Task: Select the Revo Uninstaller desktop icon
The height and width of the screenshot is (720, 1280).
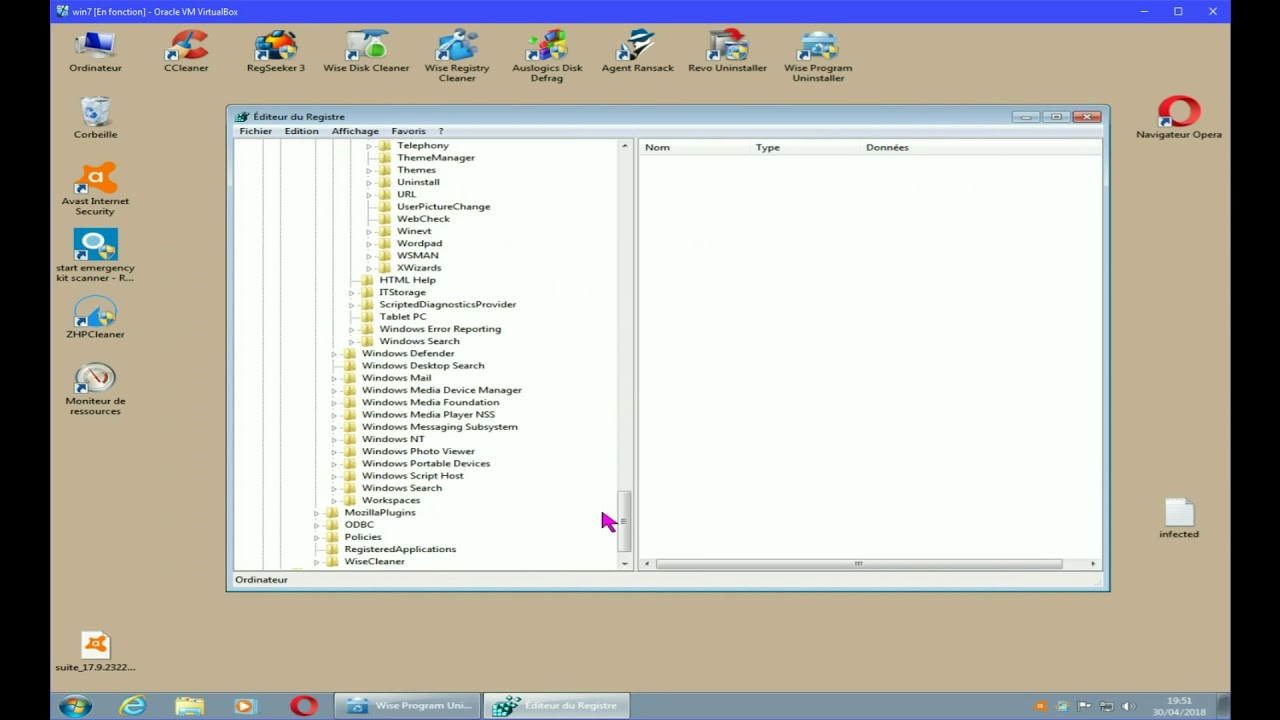Action: 727,52
